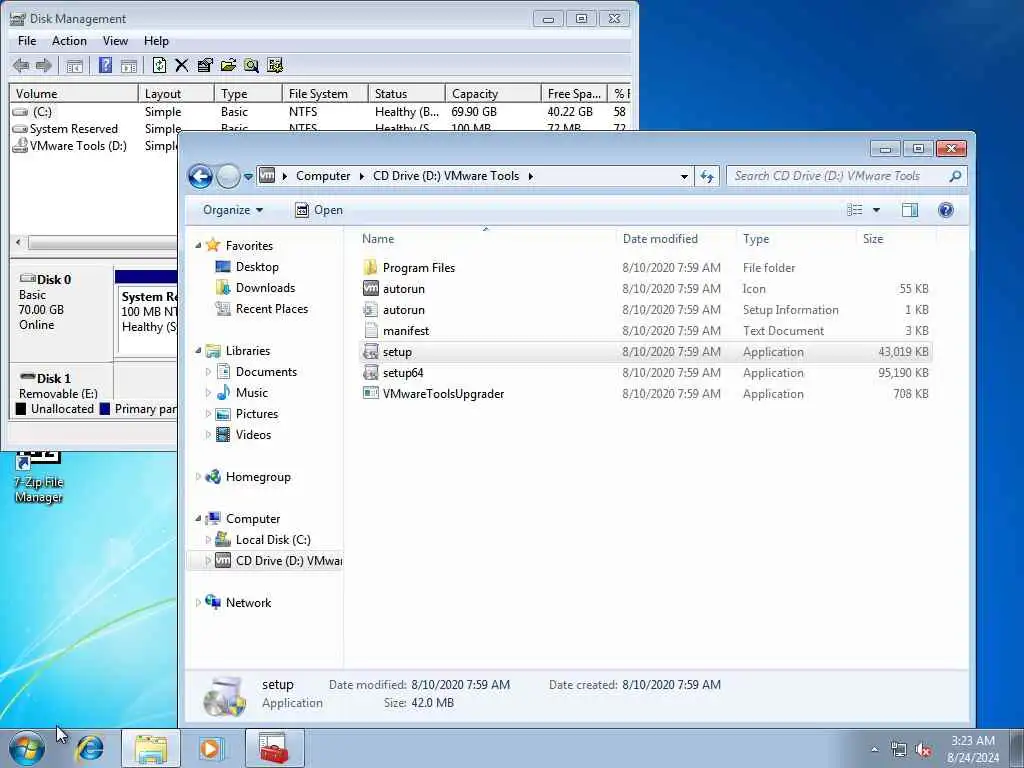Viewport: 1024px width, 768px height.
Task: Click the refresh button beside address bar
Action: coord(707,176)
